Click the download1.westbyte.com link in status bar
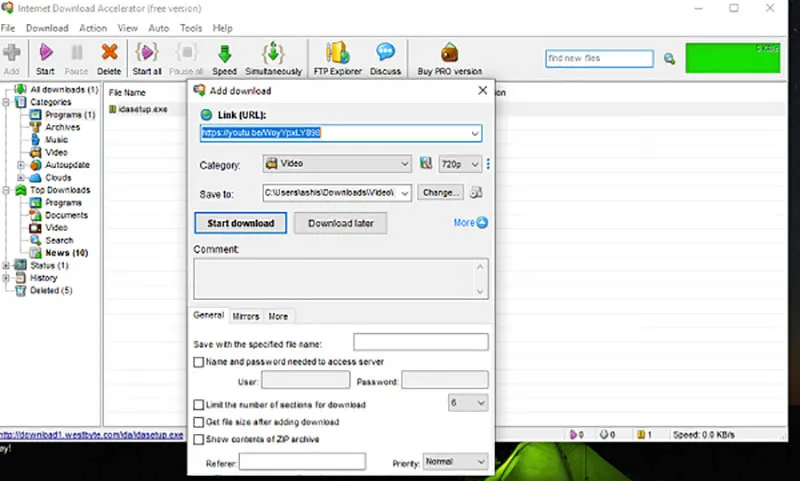The width and height of the screenshot is (800, 481). click(92, 435)
